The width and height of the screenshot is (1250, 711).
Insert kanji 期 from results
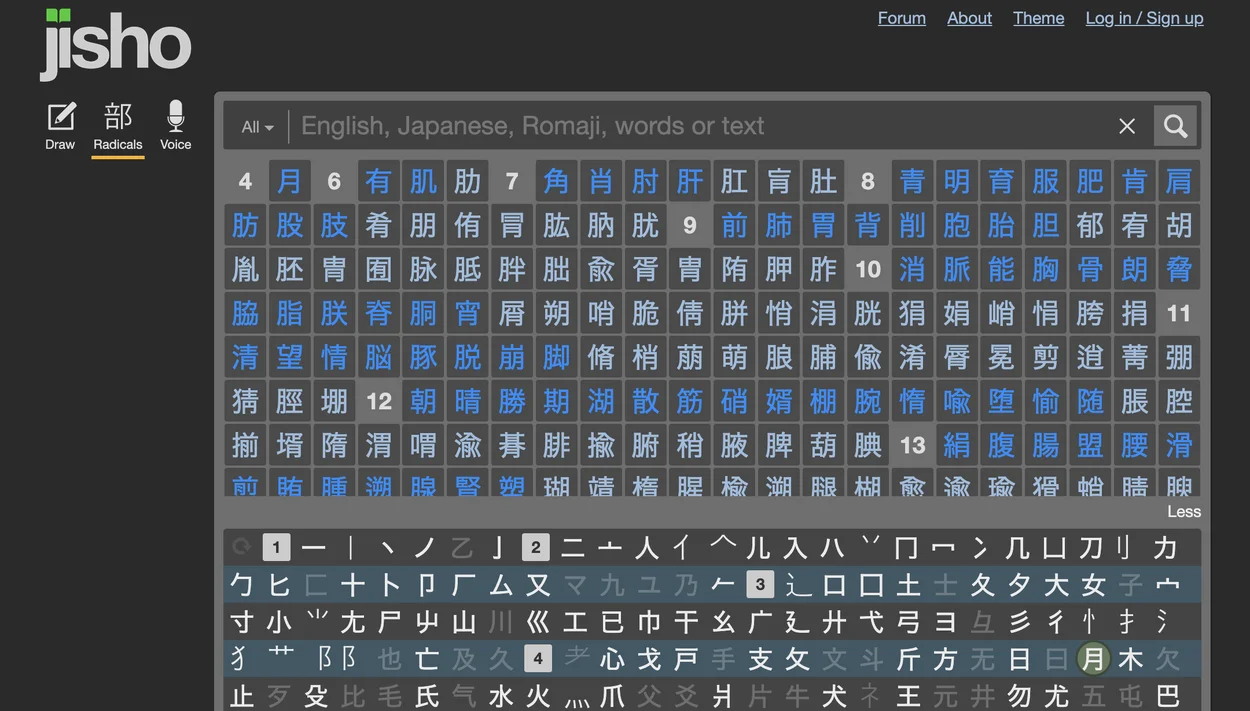pyautogui.click(x=556, y=401)
